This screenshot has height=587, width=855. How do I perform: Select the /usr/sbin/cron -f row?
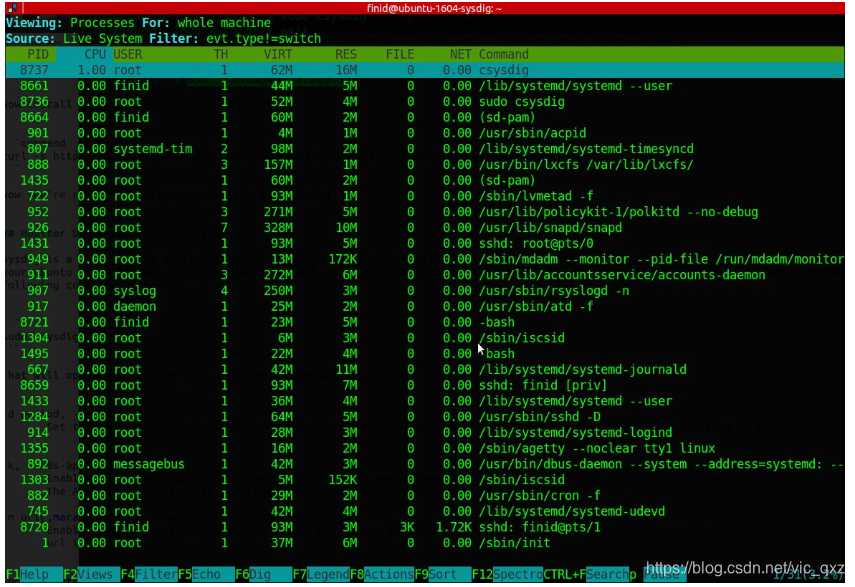(425, 496)
